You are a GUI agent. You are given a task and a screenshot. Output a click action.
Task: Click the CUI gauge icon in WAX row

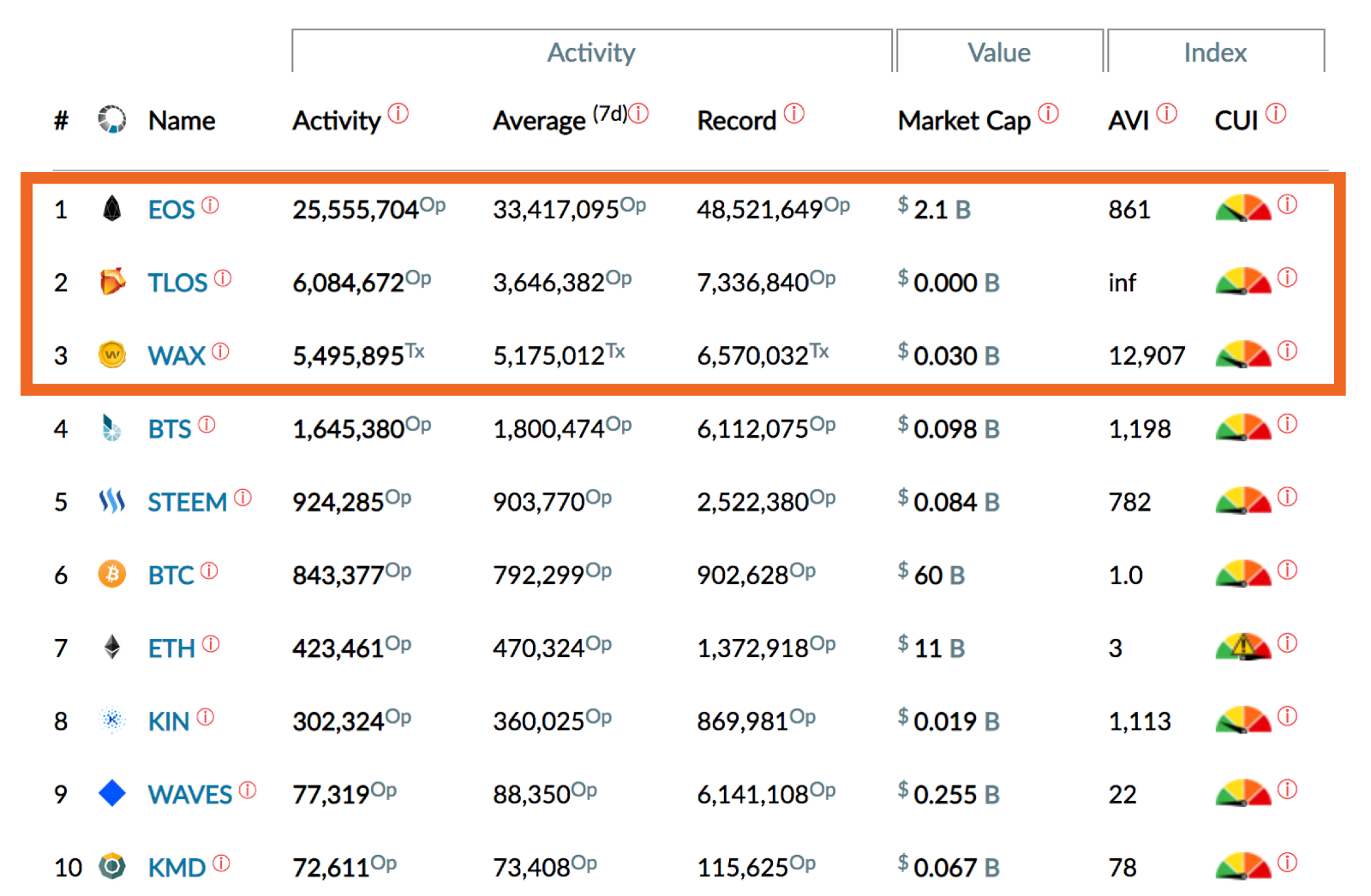pyautogui.click(x=1243, y=354)
